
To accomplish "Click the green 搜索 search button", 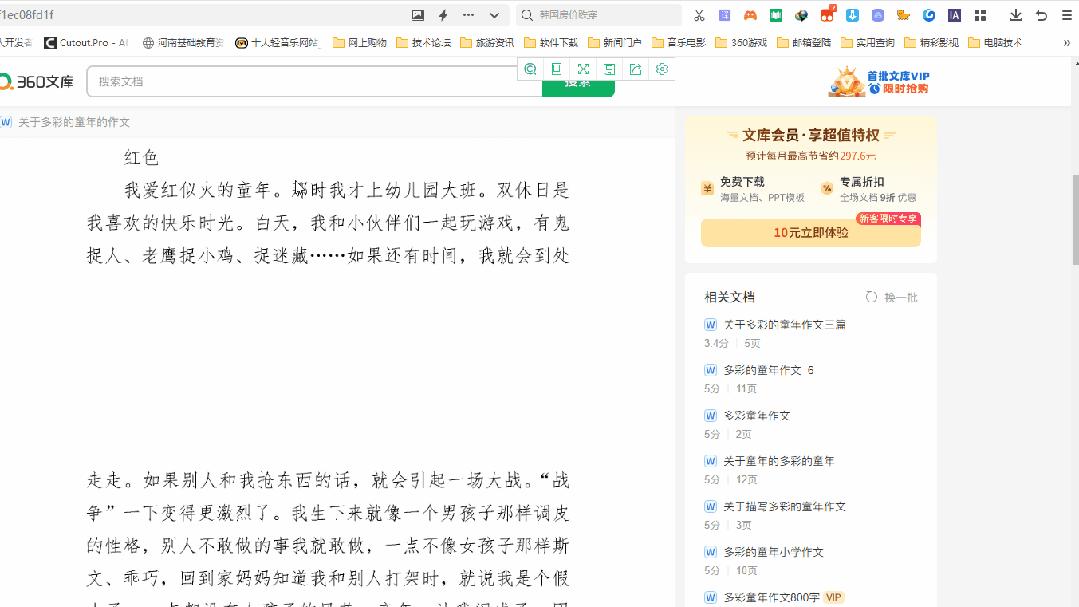I will (x=578, y=88).
